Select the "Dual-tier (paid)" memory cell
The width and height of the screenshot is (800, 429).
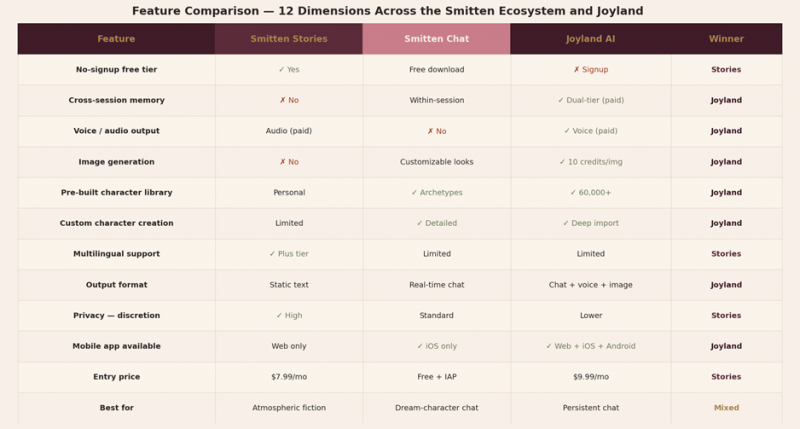tap(590, 101)
